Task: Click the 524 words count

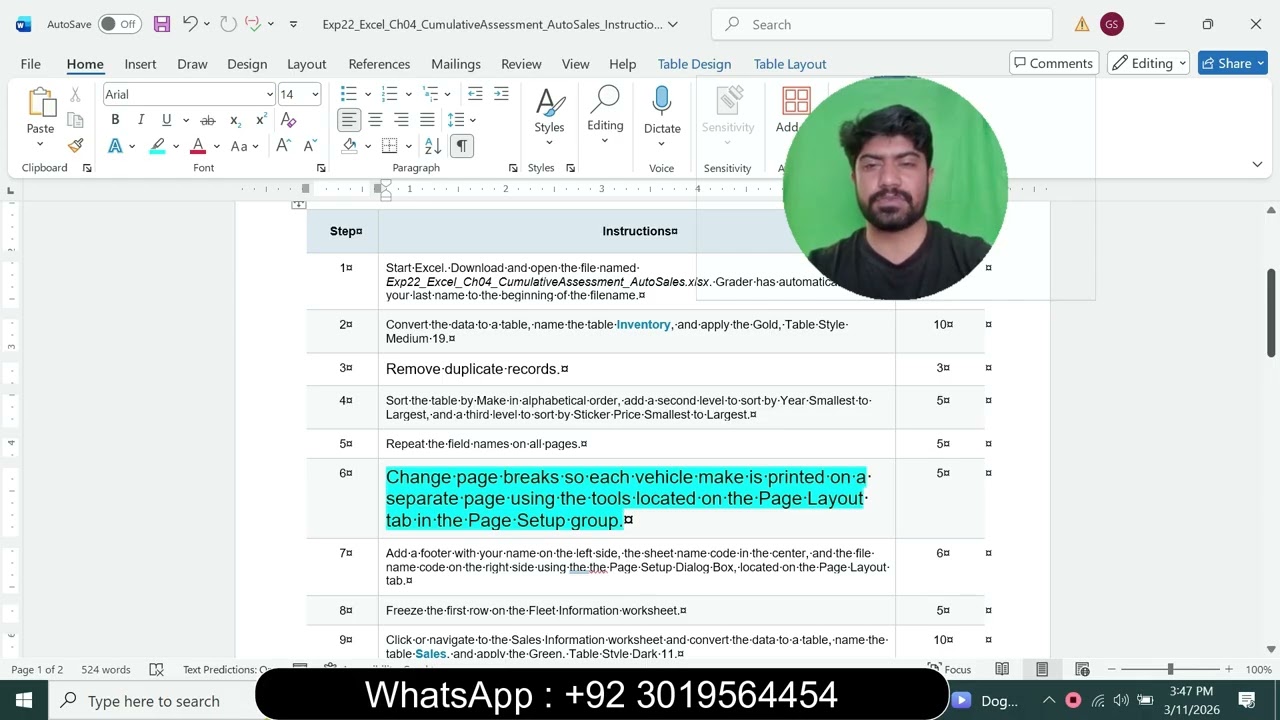Action: 106,669
